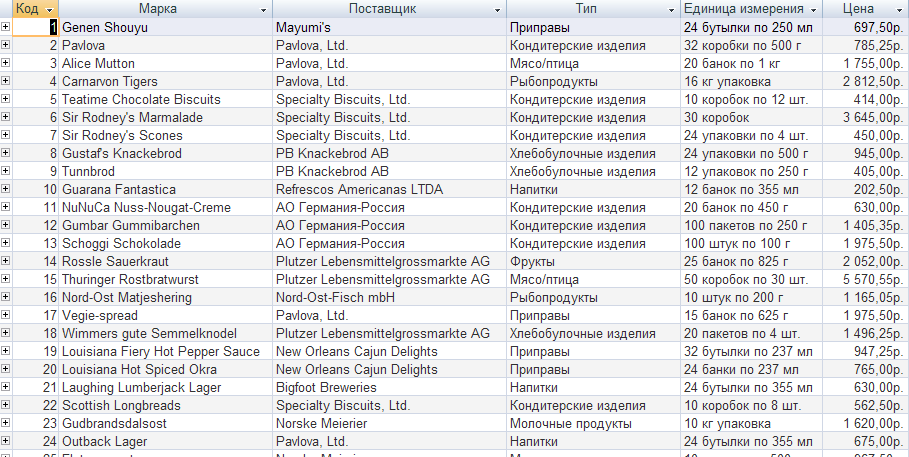This screenshot has width=909, height=457.
Task: Click the price cell 3 645,00р.
Action: [866, 117]
